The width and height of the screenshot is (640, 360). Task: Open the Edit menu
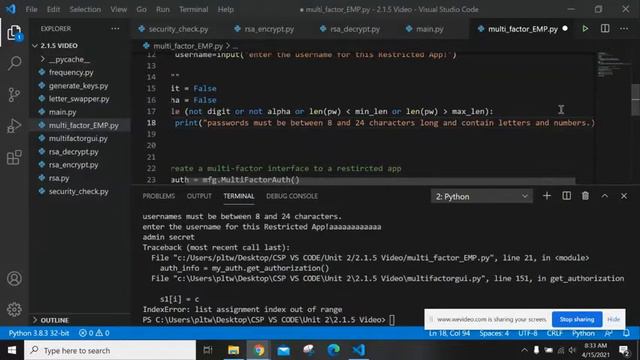[x=53, y=9]
